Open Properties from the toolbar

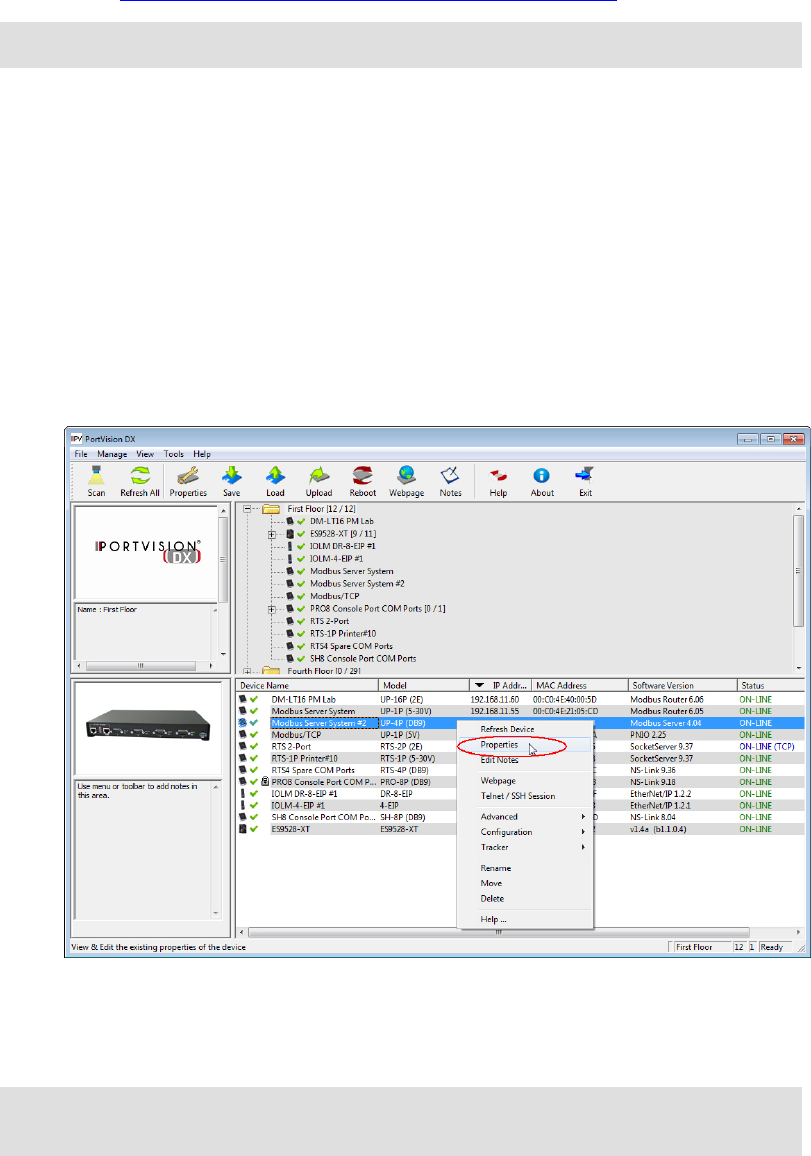[x=188, y=482]
